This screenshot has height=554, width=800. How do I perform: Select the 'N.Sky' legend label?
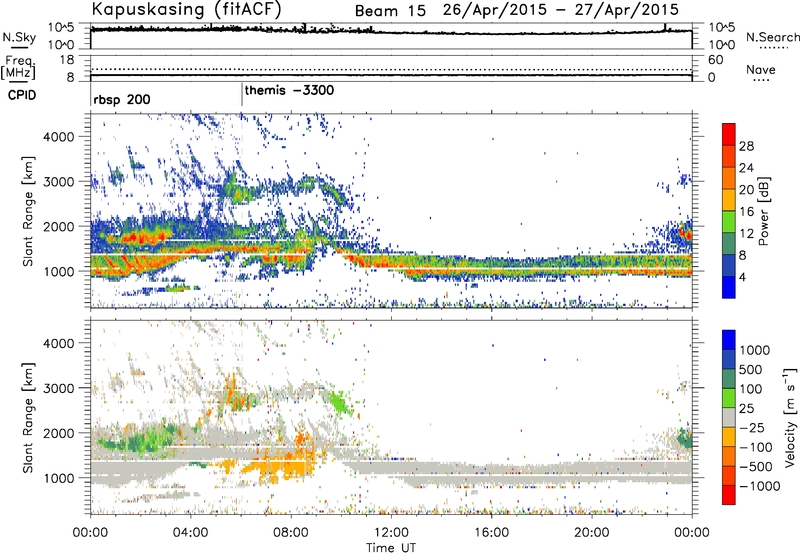coord(19,37)
